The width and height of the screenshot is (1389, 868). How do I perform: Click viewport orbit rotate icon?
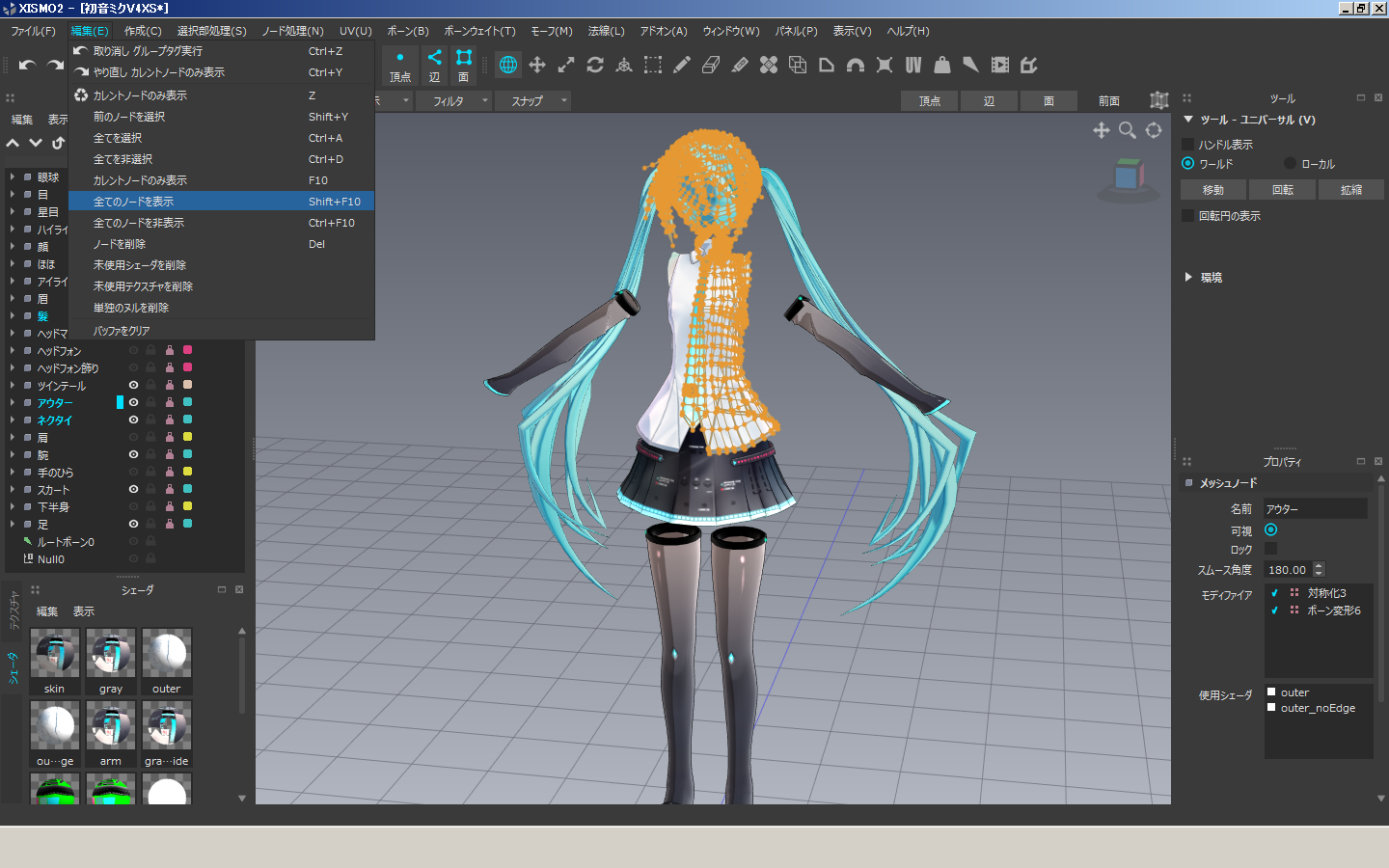pyautogui.click(x=1154, y=130)
